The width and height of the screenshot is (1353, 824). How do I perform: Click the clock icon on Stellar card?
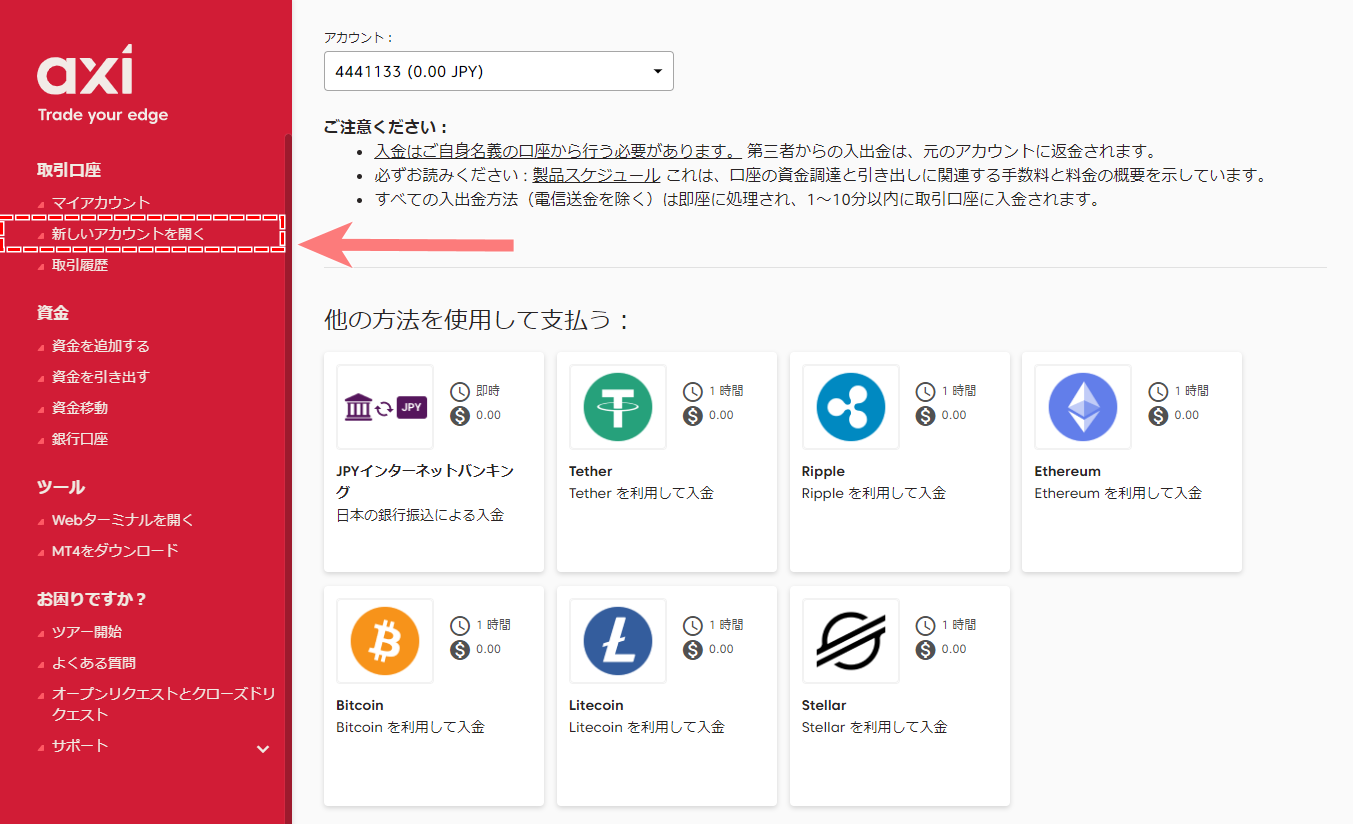[926, 626]
